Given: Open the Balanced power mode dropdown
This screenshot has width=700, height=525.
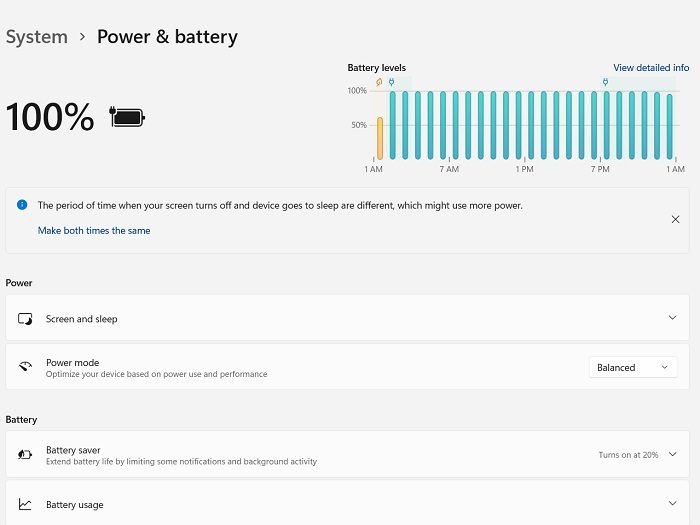Looking at the screenshot, I should 633,367.
